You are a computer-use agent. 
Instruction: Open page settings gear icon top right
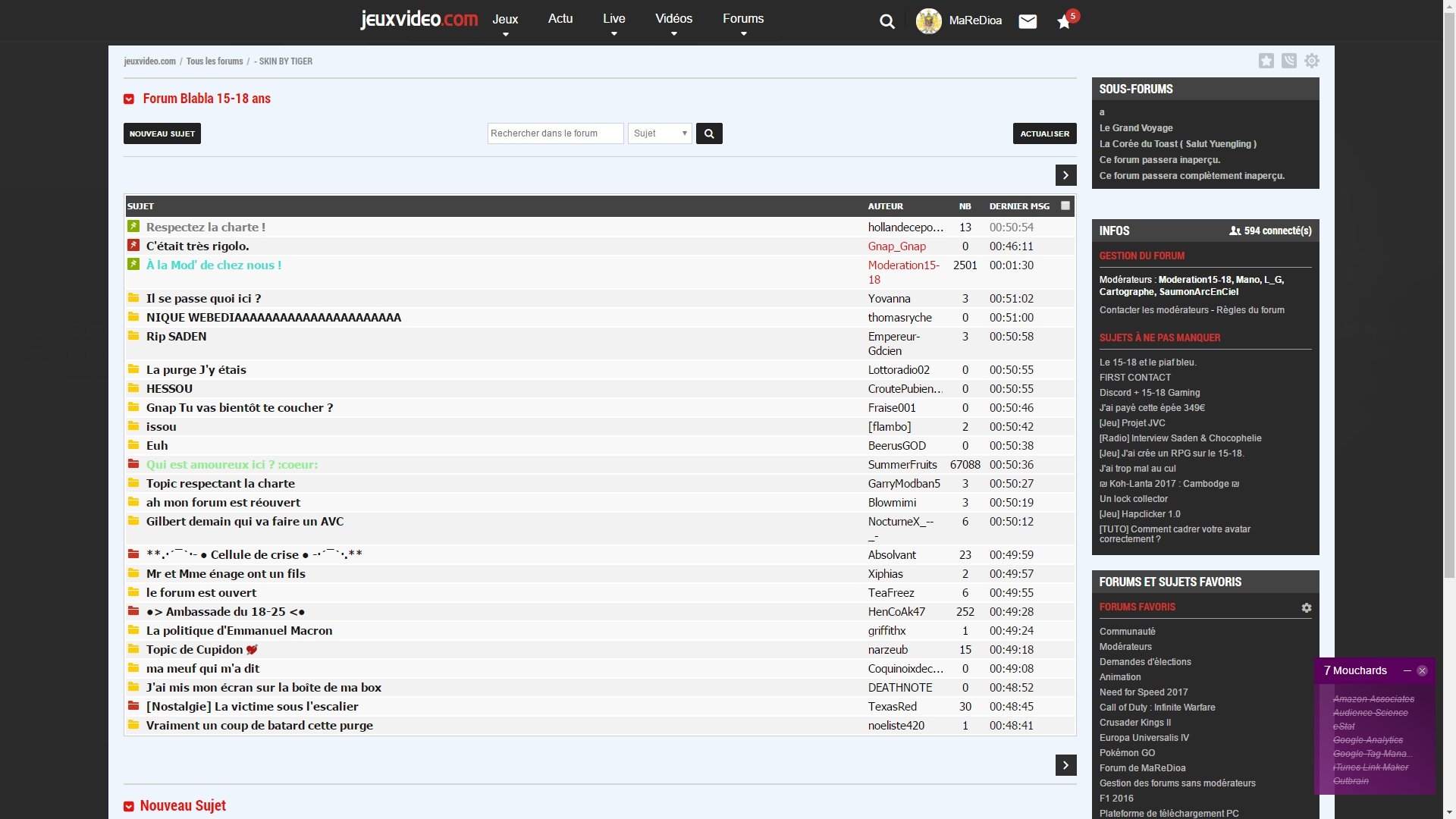coord(1312,61)
